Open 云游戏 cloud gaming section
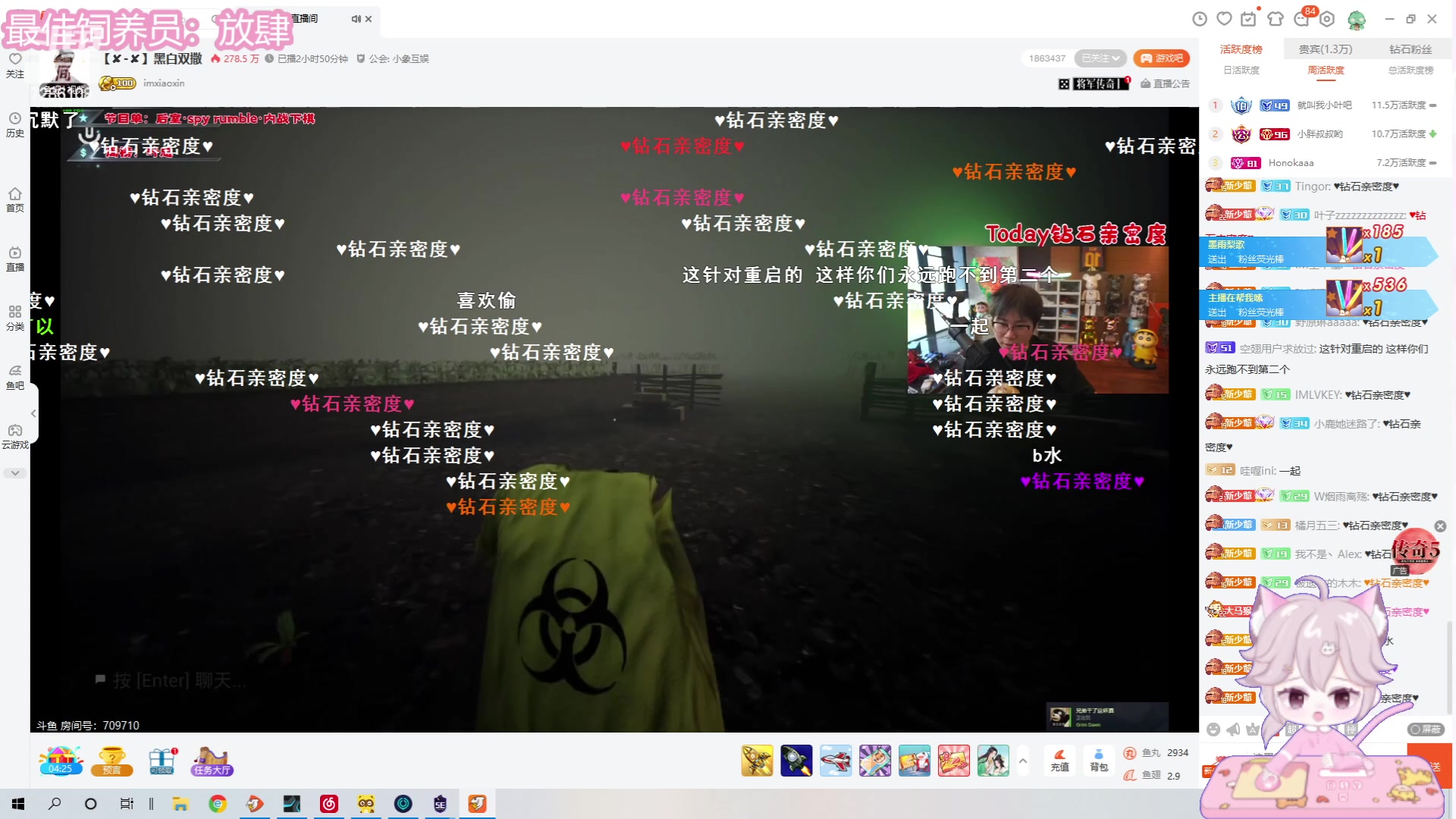 tap(15, 438)
